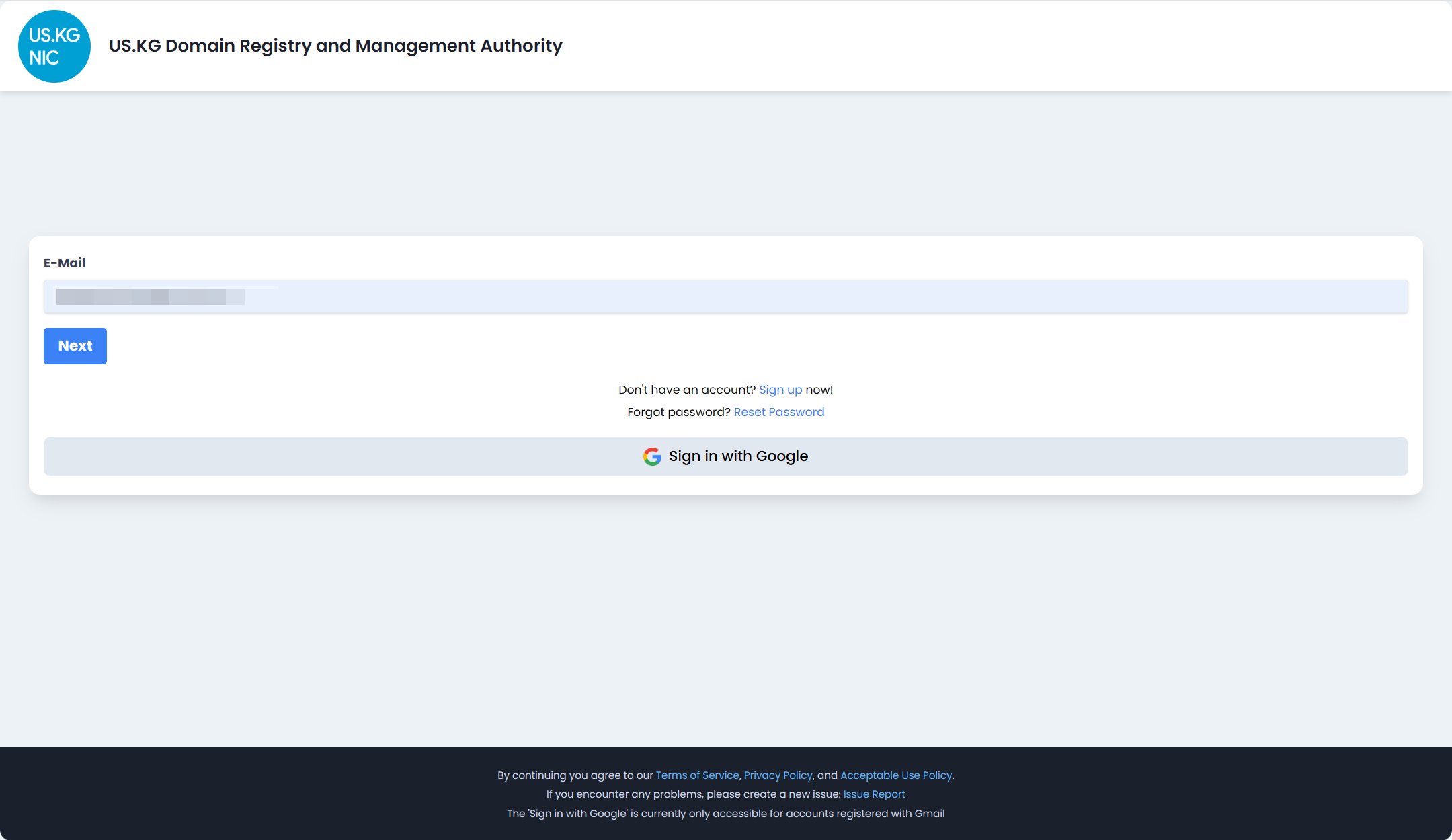Click the Google G logo icon
Screen dimensions: 1452x840
[x=652, y=456]
